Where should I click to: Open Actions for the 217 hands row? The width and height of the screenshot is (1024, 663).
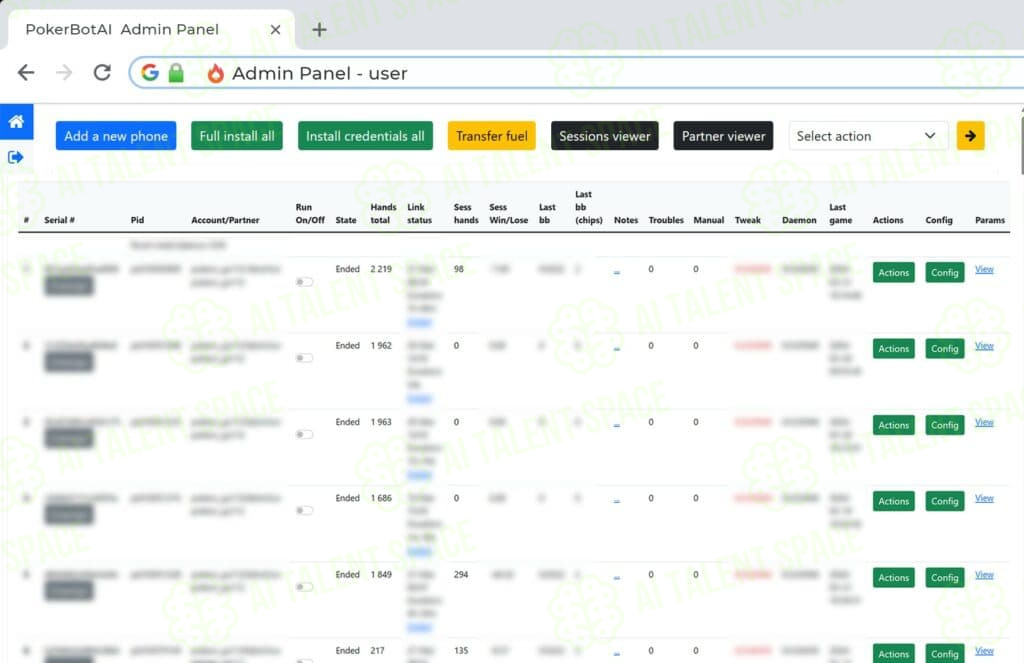[x=893, y=653]
